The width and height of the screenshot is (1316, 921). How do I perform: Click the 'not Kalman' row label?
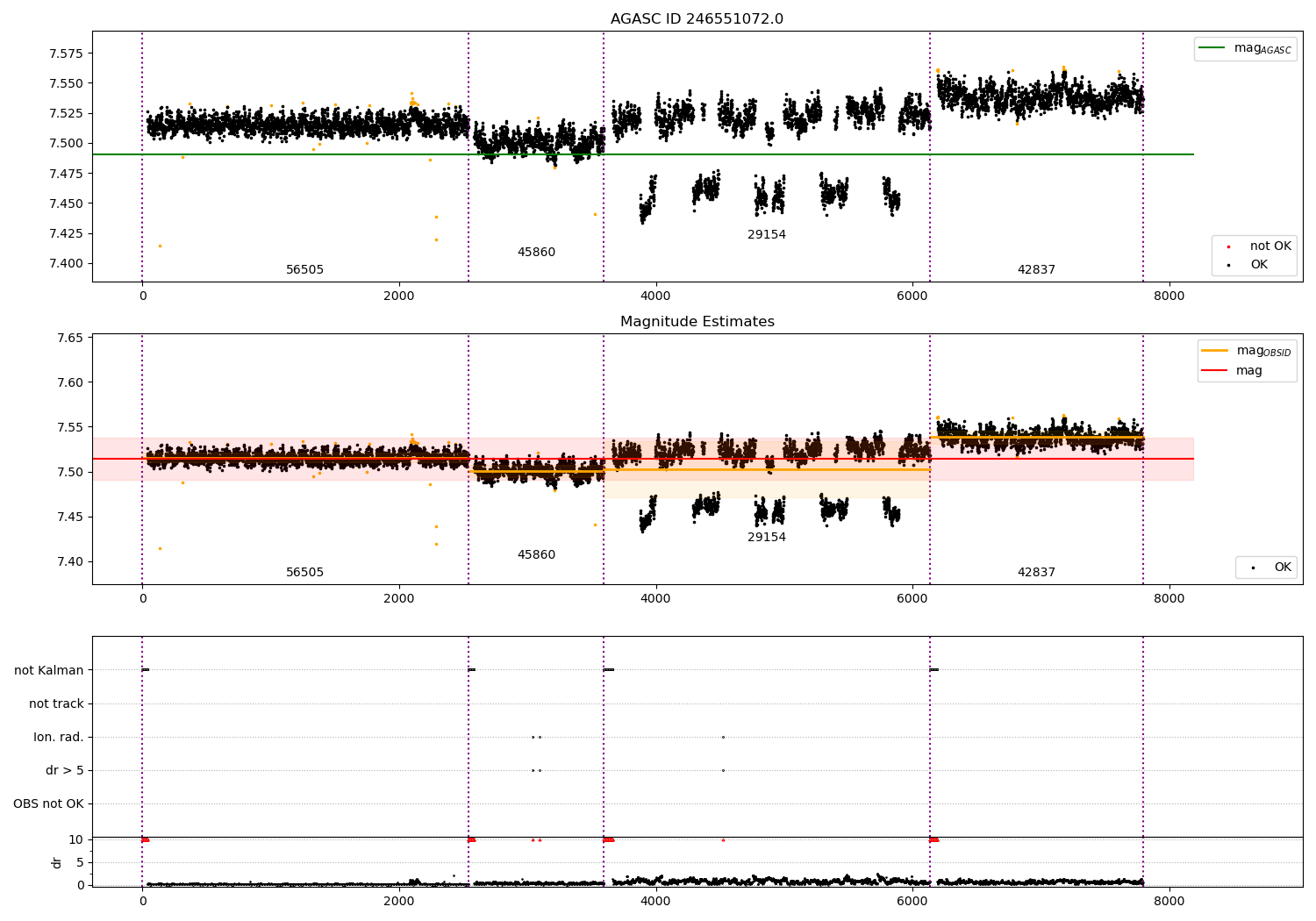(x=49, y=670)
